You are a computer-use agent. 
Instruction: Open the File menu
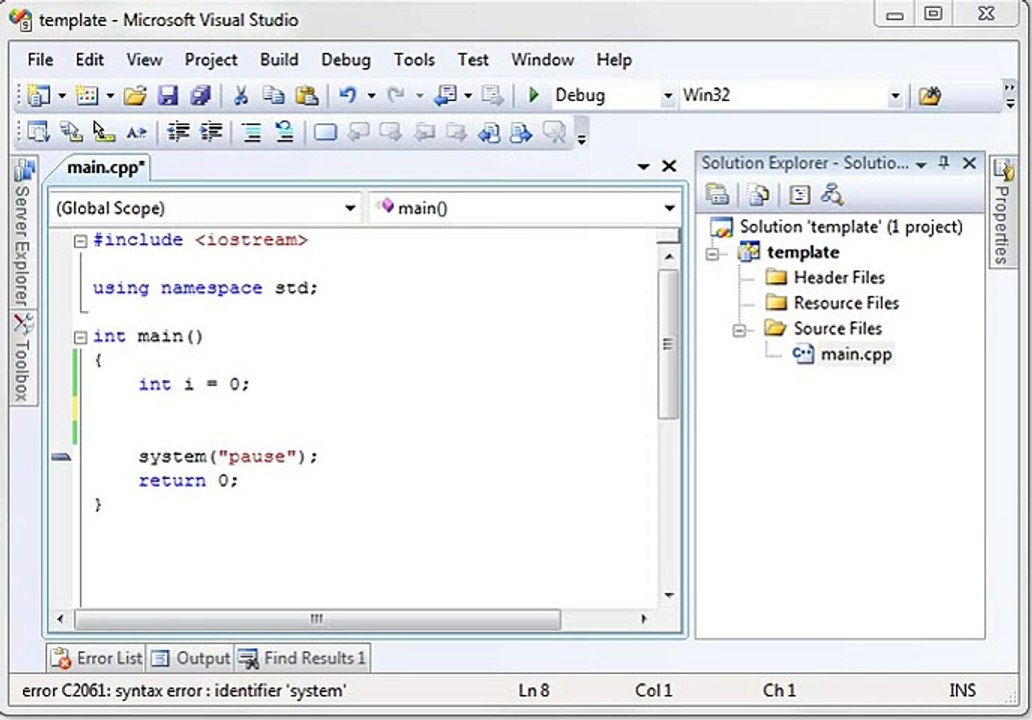[x=40, y=60]
